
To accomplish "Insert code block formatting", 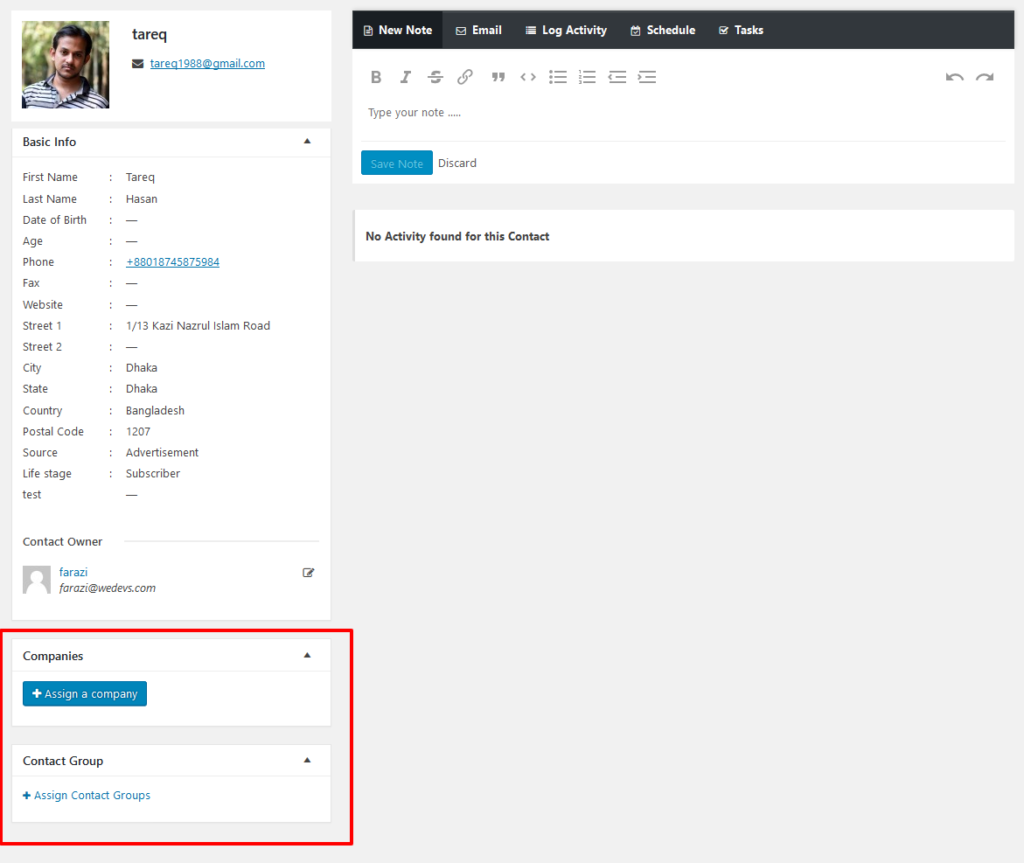I will pos(527,77).
